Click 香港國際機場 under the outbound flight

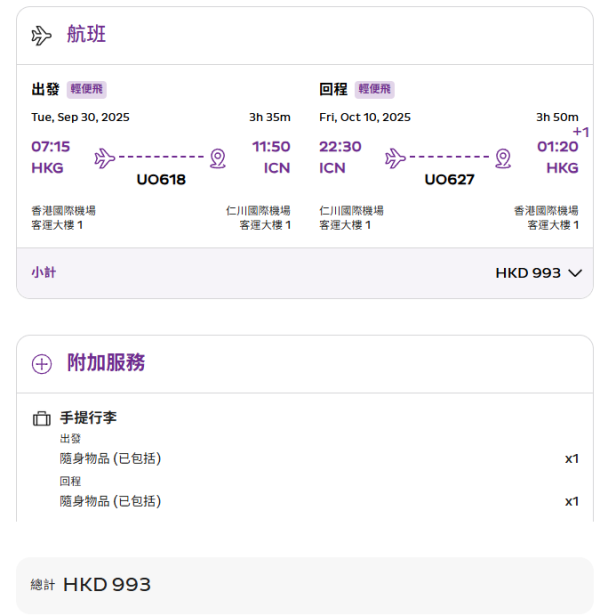pos(64,211)
